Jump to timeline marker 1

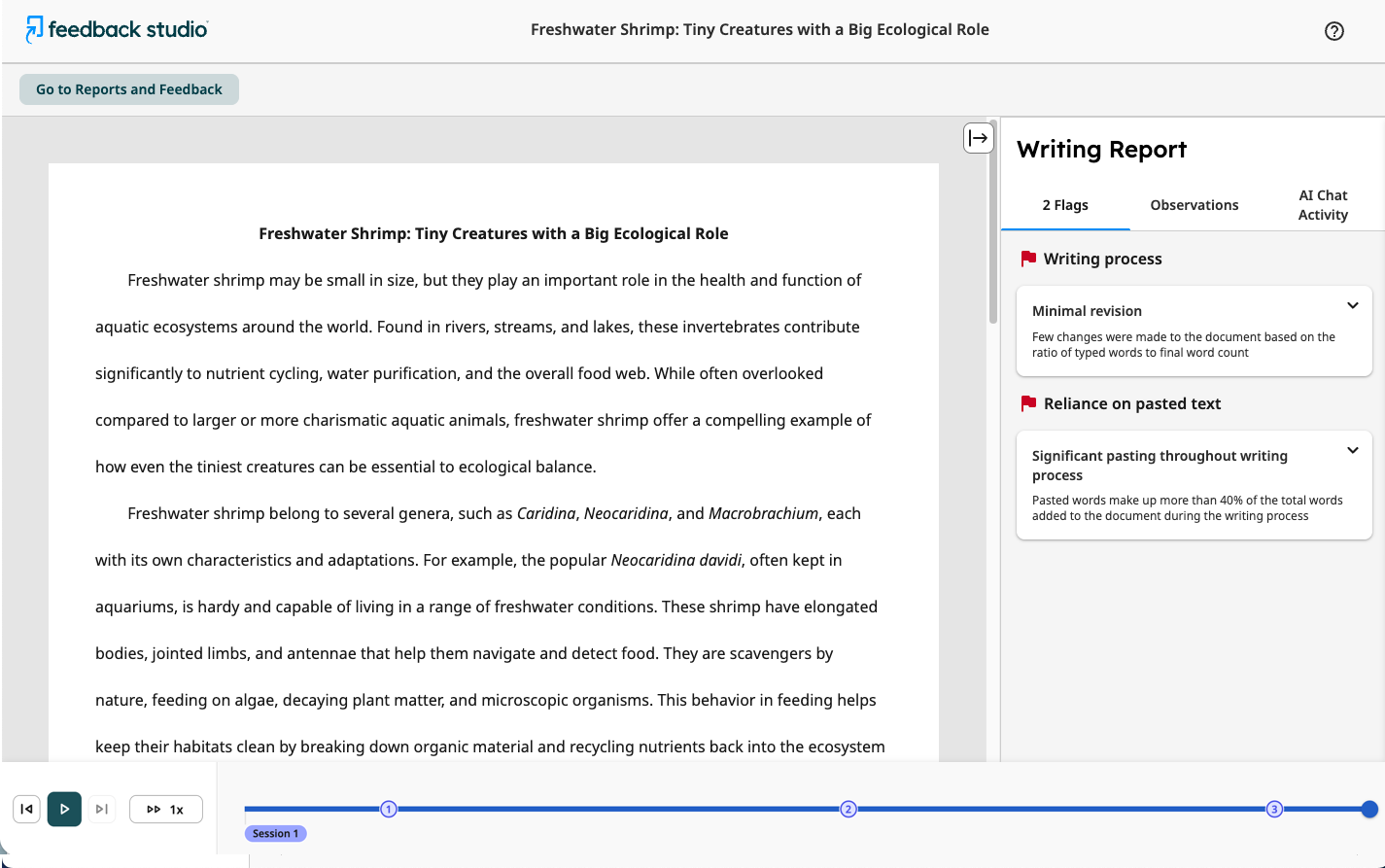coord(389,809)
